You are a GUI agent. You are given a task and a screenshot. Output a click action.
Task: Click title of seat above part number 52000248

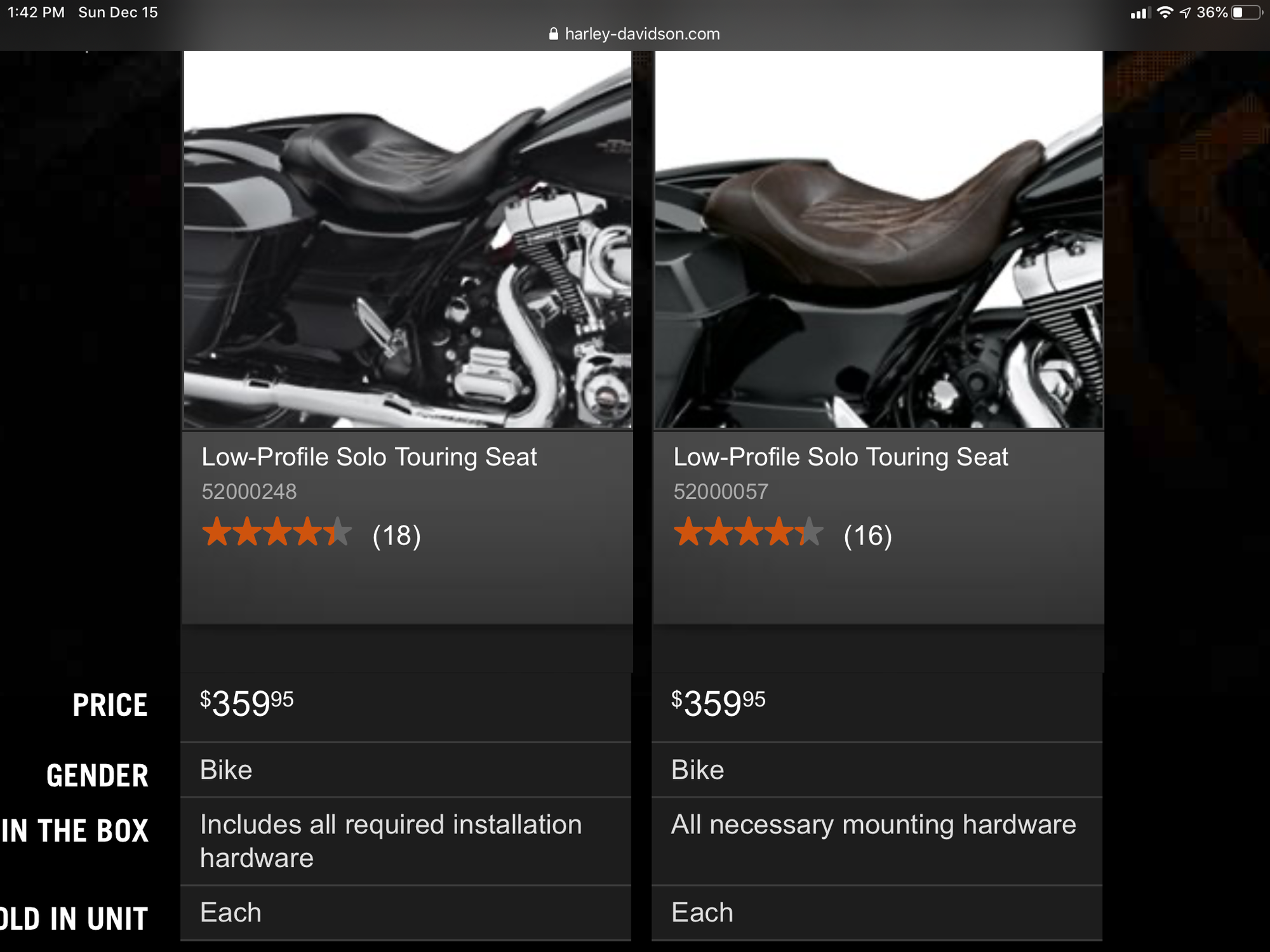click(x=369, y=457)
